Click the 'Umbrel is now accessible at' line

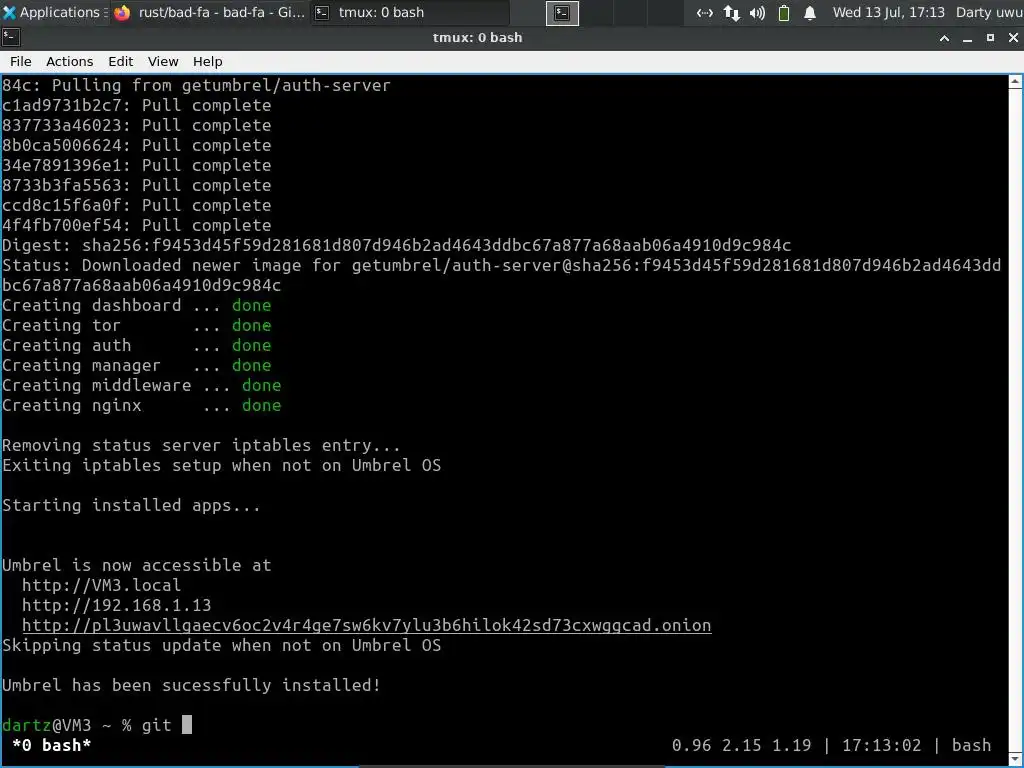(x=136, y=565)
